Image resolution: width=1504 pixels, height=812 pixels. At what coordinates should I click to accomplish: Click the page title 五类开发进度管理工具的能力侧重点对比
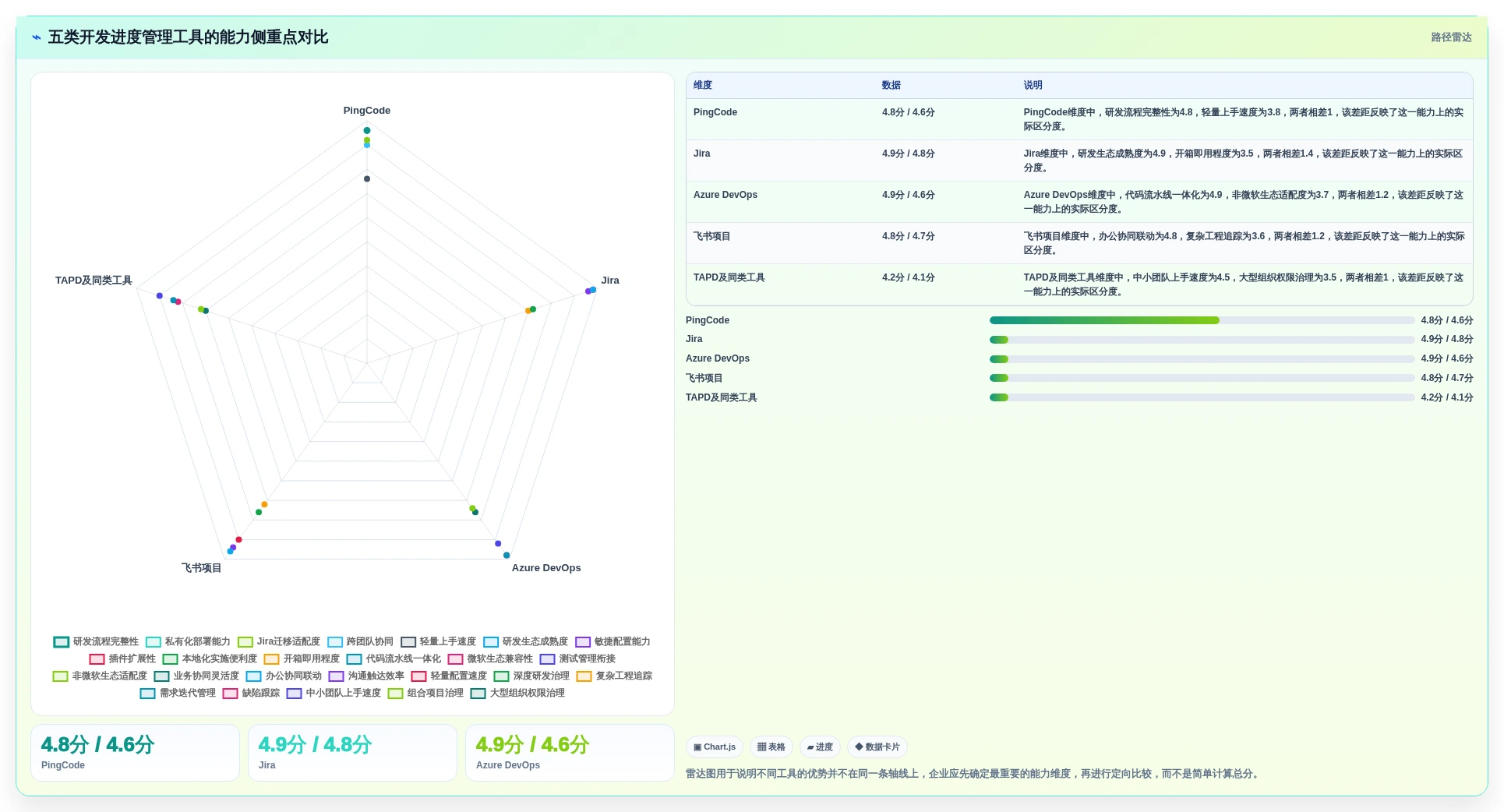pyautogui.click(x=188, y=37)
